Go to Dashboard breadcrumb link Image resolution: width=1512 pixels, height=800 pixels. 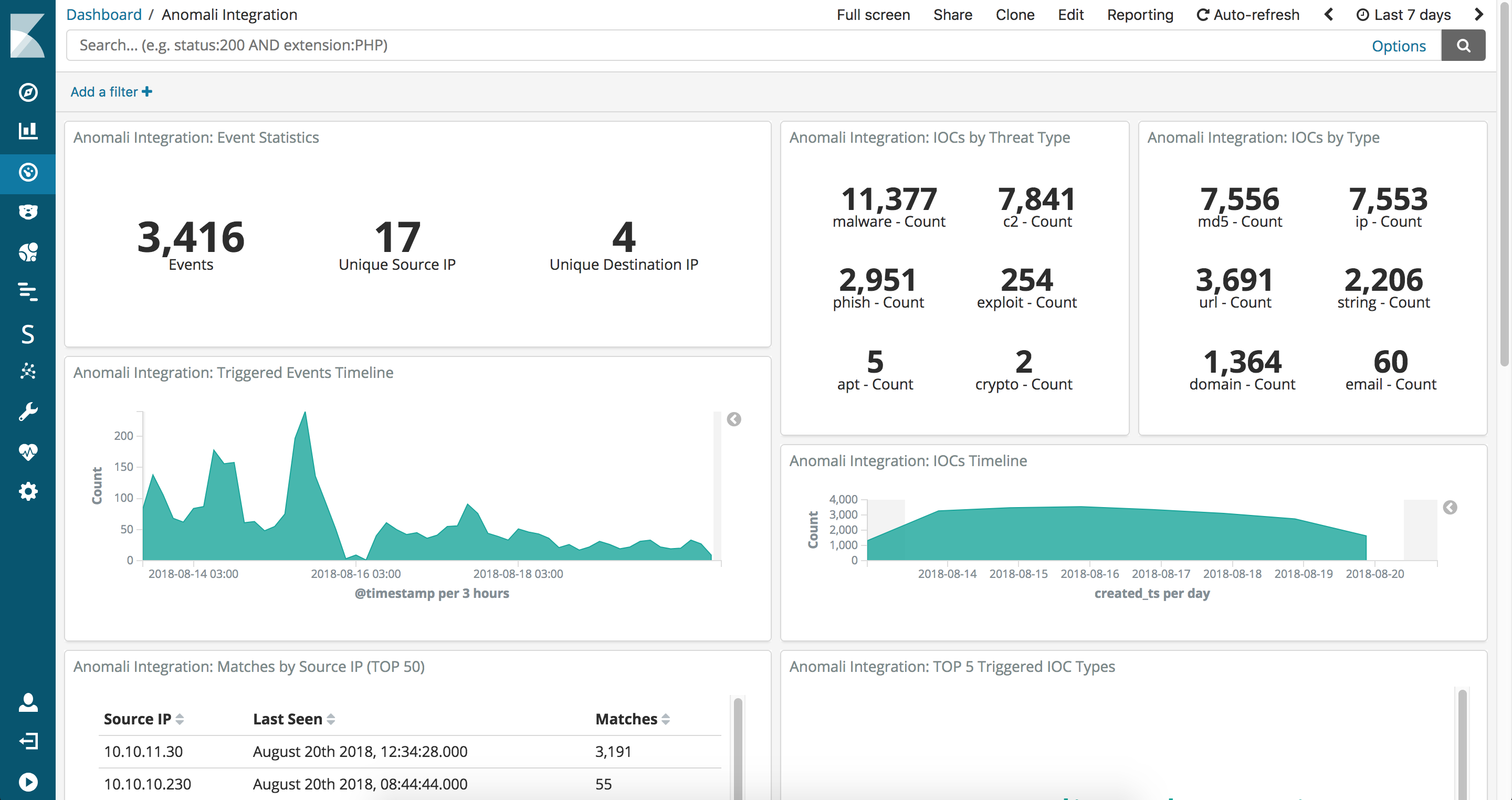pos(104,15)
